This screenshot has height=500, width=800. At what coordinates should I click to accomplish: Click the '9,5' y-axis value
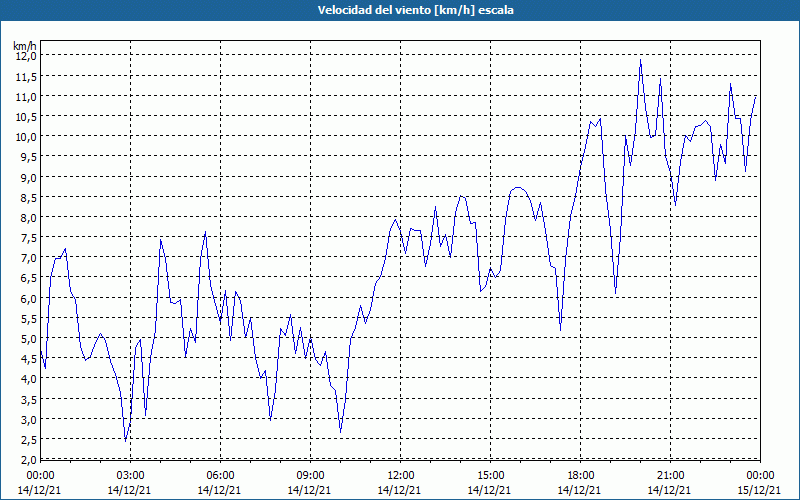[x=29, y=157]
